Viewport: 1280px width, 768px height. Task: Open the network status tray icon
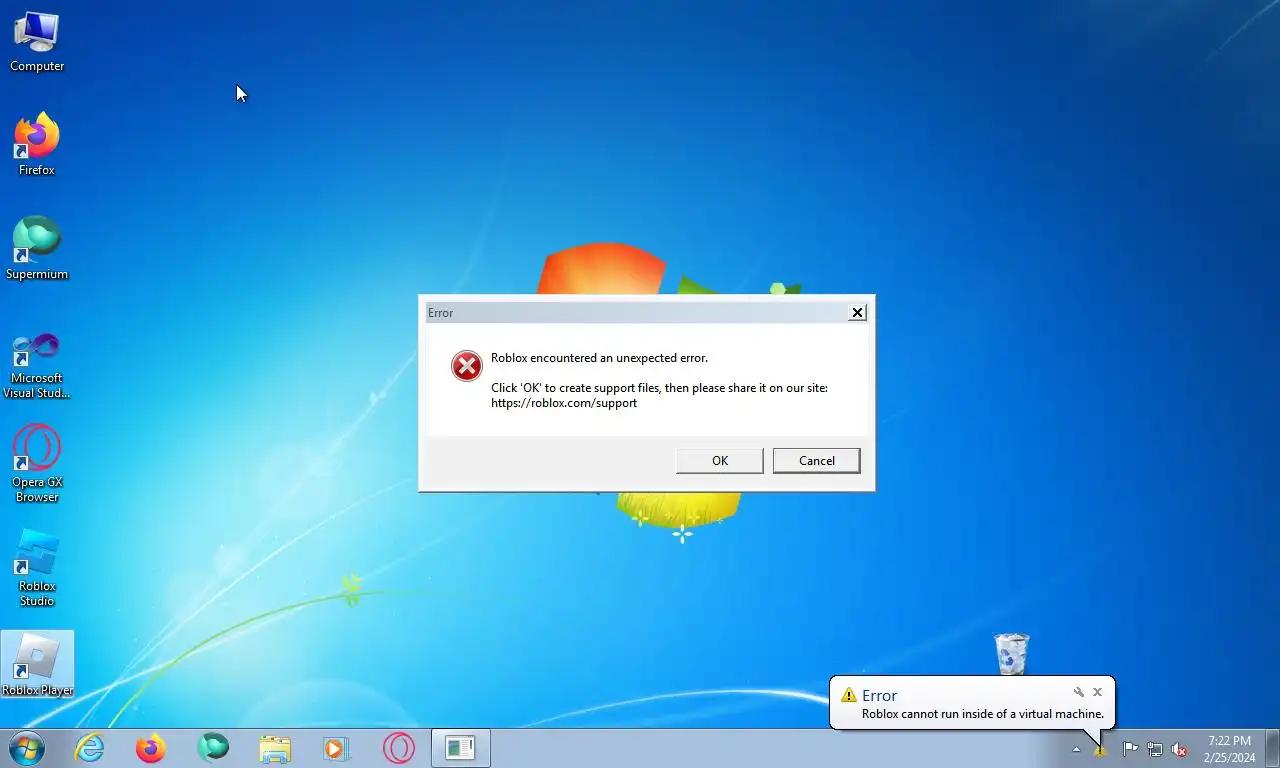coord(1155,749)
